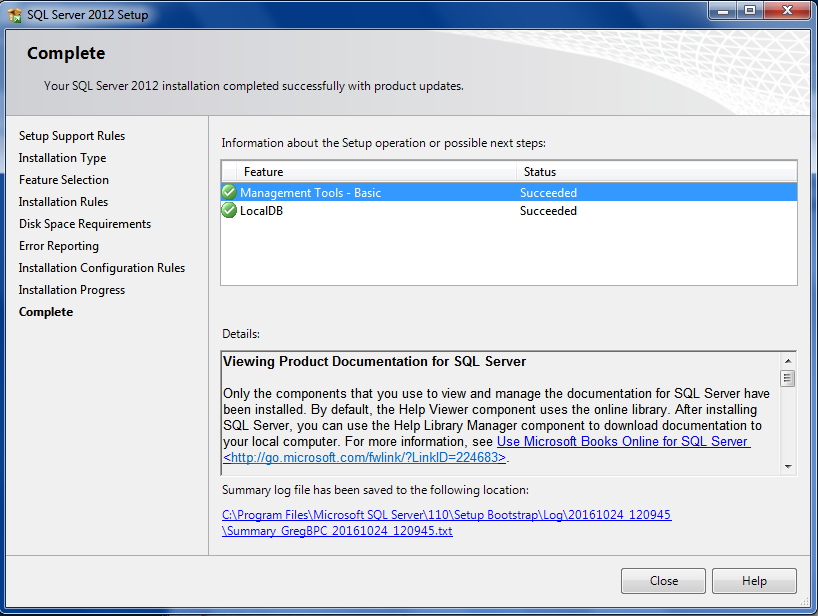
Task: Open Use Microsoft Books Online for SQL Server link
Action: pyautogui.click(x=623, y=441)
